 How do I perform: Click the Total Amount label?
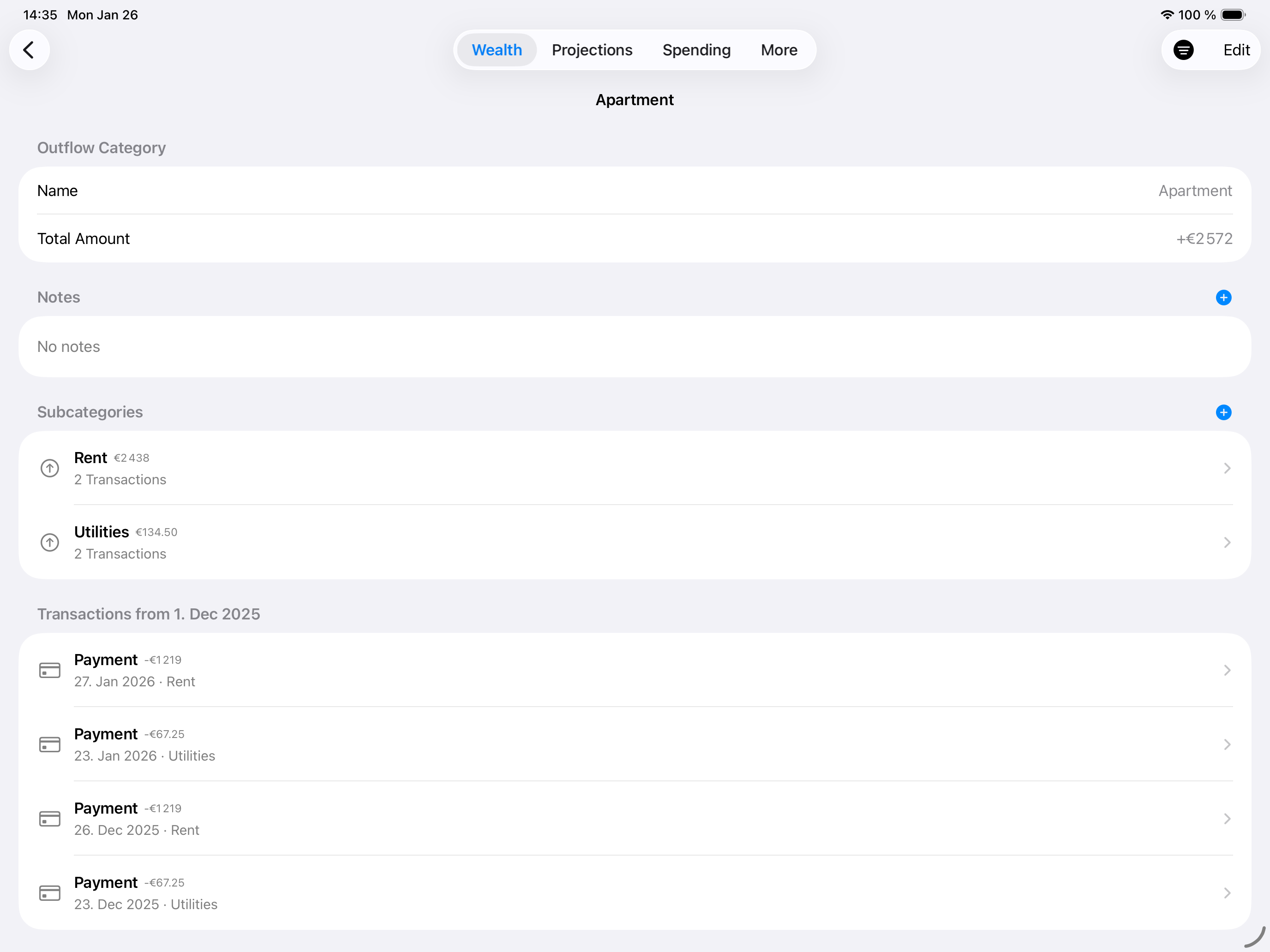[x=84, y=239]
